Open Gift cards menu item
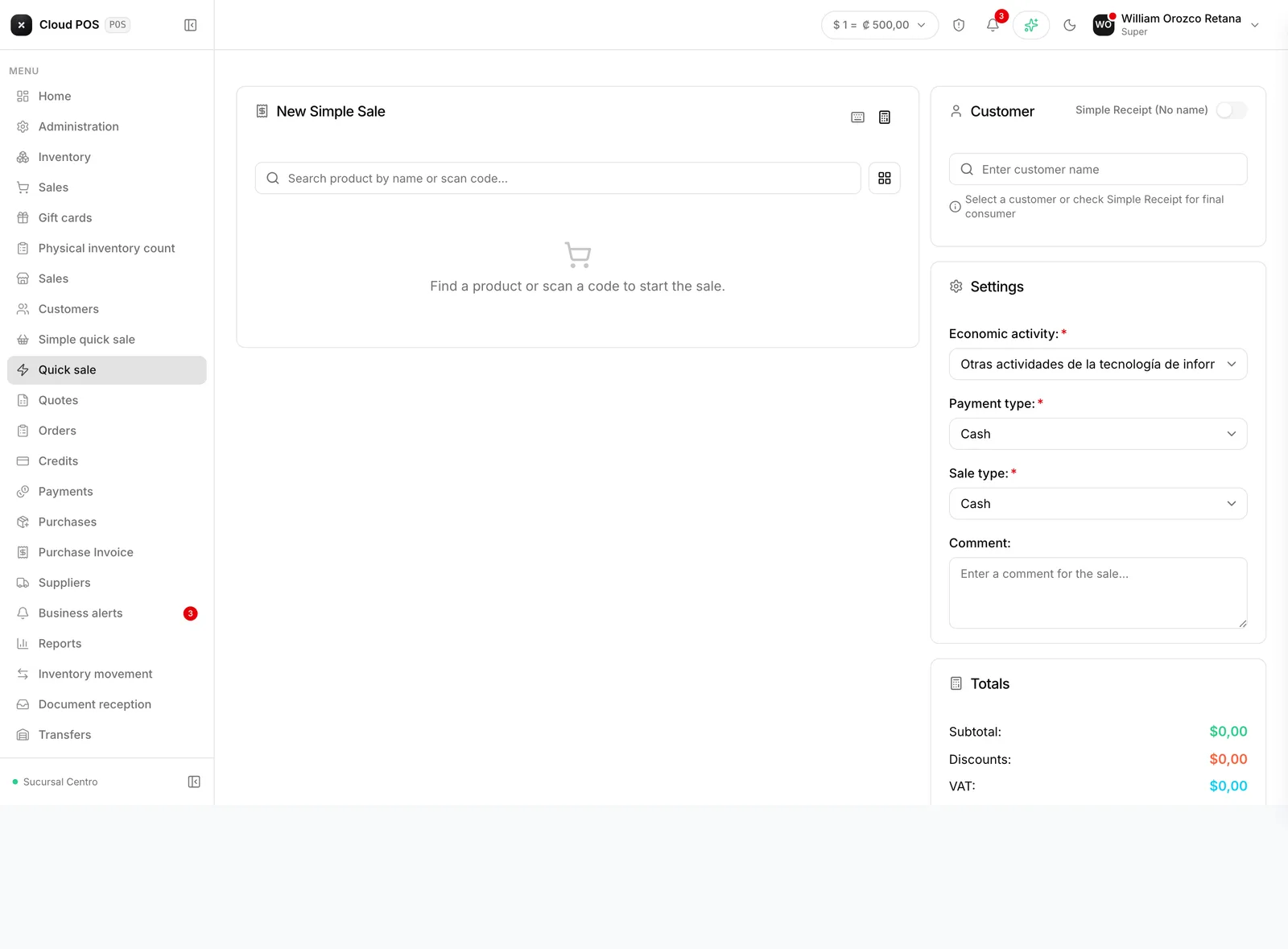This screenshot has width=1288, height=949. (107, 218)
